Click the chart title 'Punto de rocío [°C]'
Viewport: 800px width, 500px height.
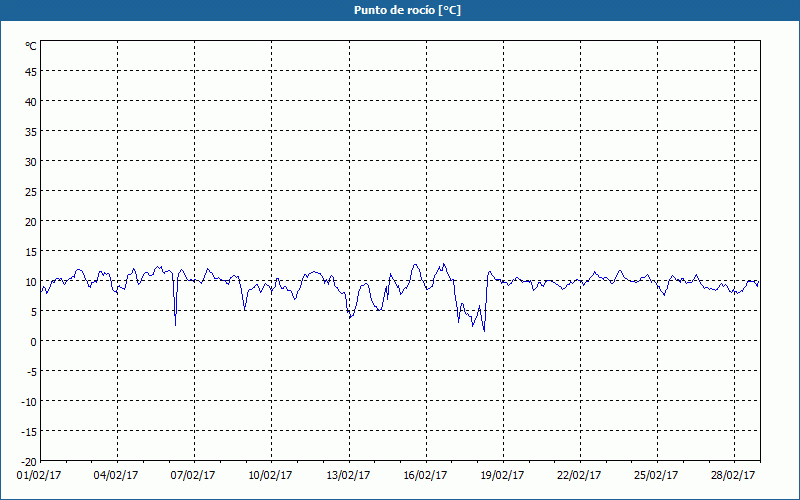(407, 10)
